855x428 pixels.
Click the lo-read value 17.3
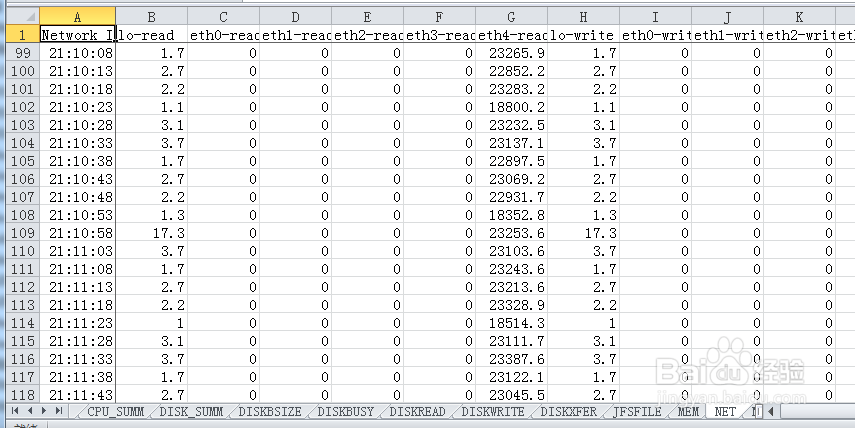(x=152, y=233)
